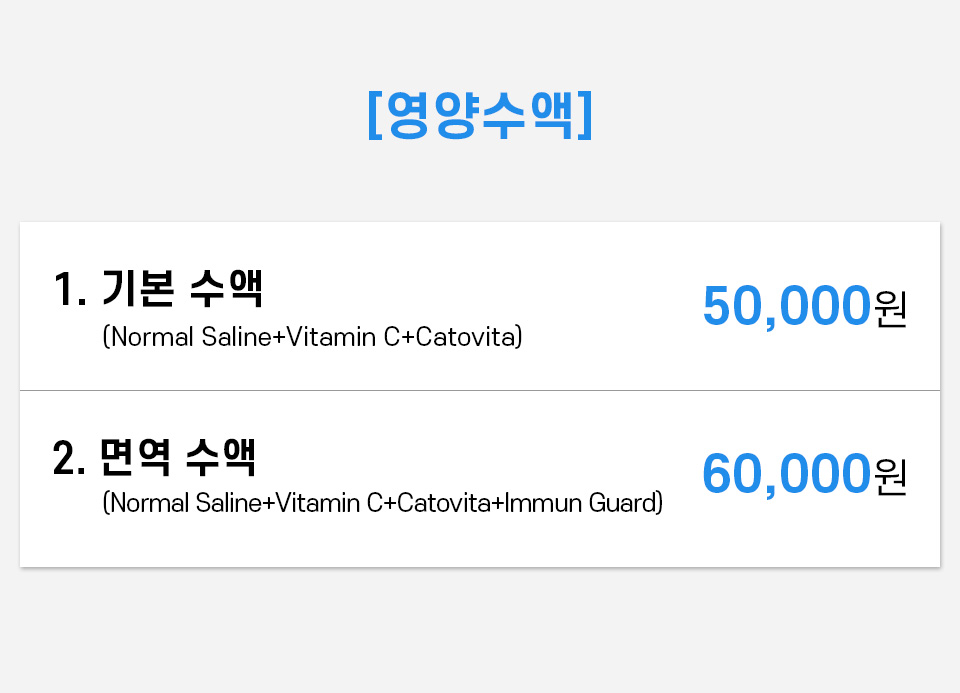Click Vitamin C in the 기본 수액 ingredients

345,337
